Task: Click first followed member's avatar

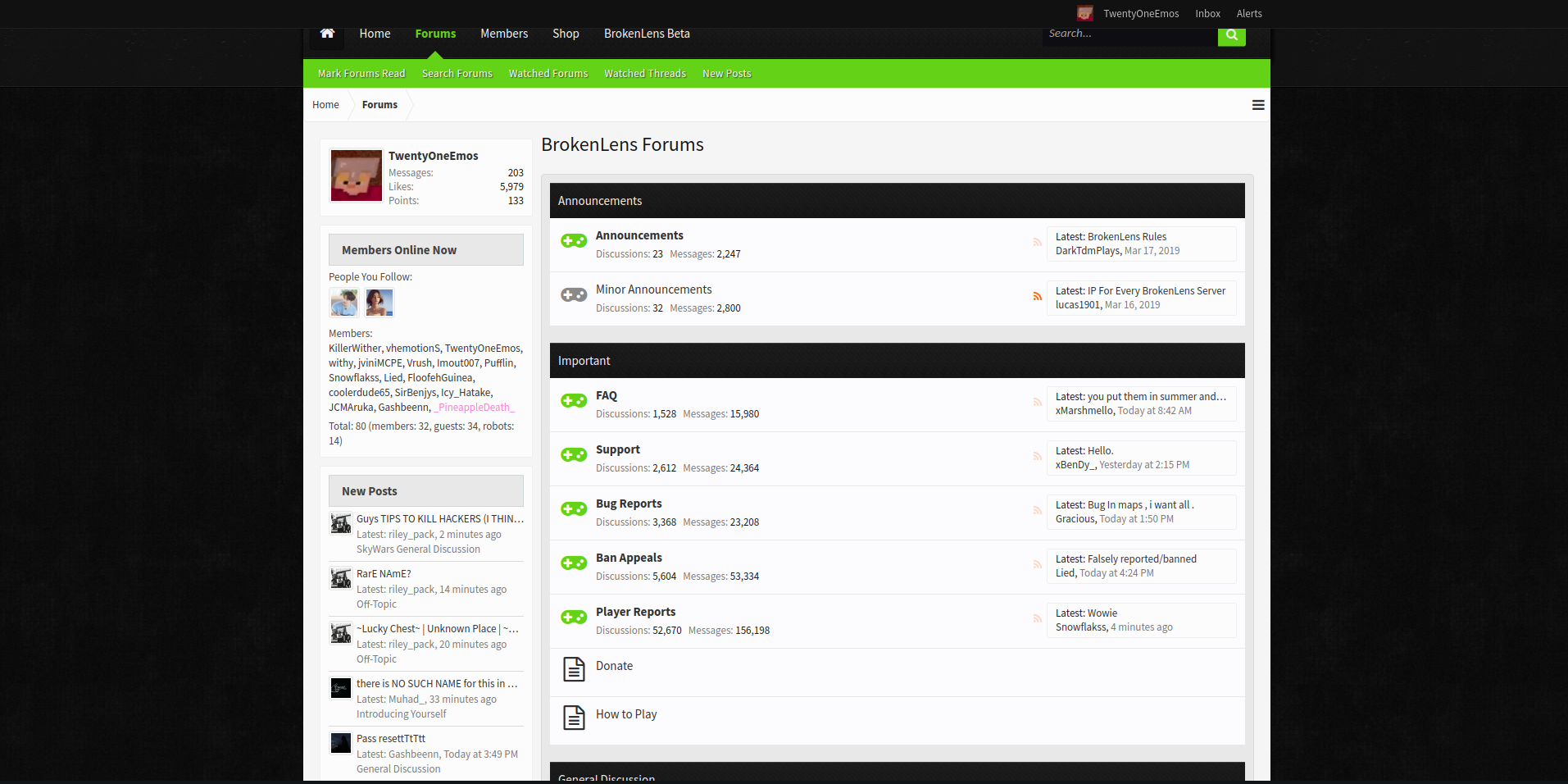Action: 344,303
